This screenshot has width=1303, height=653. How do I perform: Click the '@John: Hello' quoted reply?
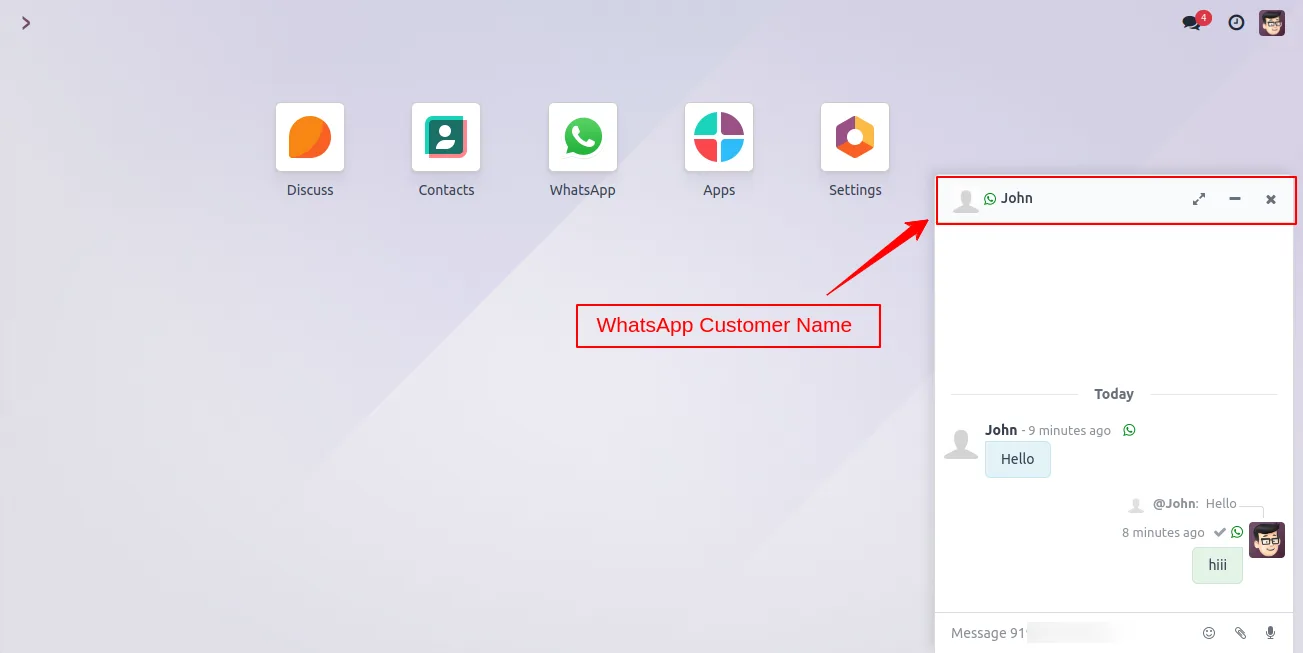coord(1195,504)
